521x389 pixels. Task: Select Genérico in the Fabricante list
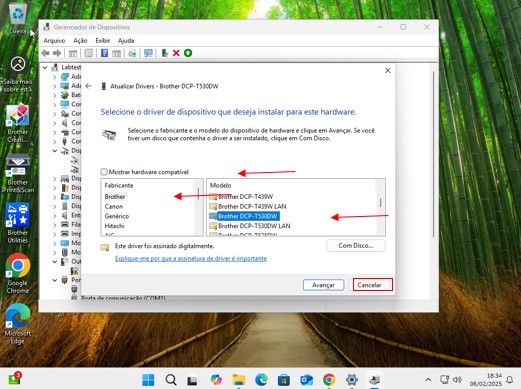click(x=117, y=216)
